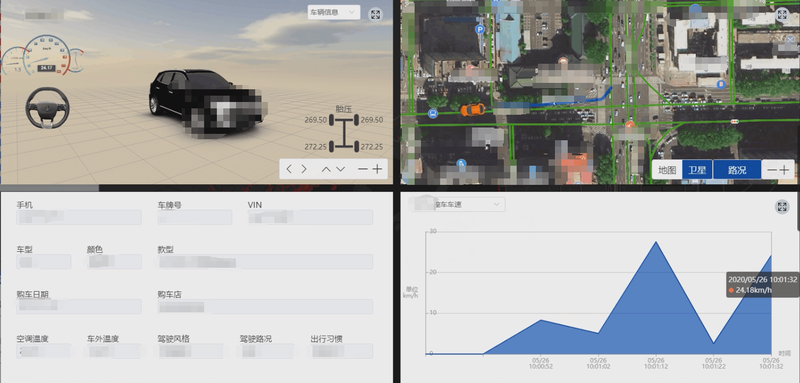Click the steering wheel indicator
The height and width of the screenshot is (383, 800).
point(47,108)
